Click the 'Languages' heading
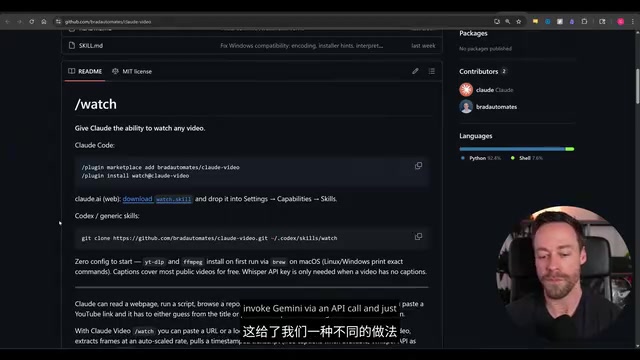The image size is (640, 360). 476,136
